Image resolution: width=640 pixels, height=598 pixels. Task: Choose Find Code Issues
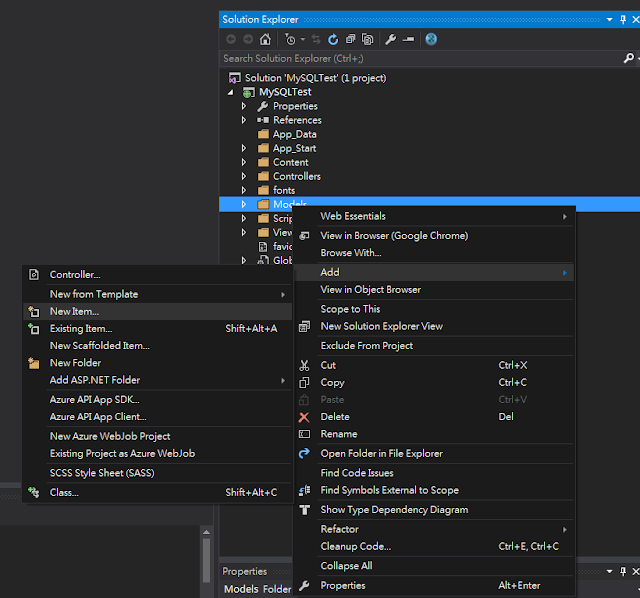[433, 473]
